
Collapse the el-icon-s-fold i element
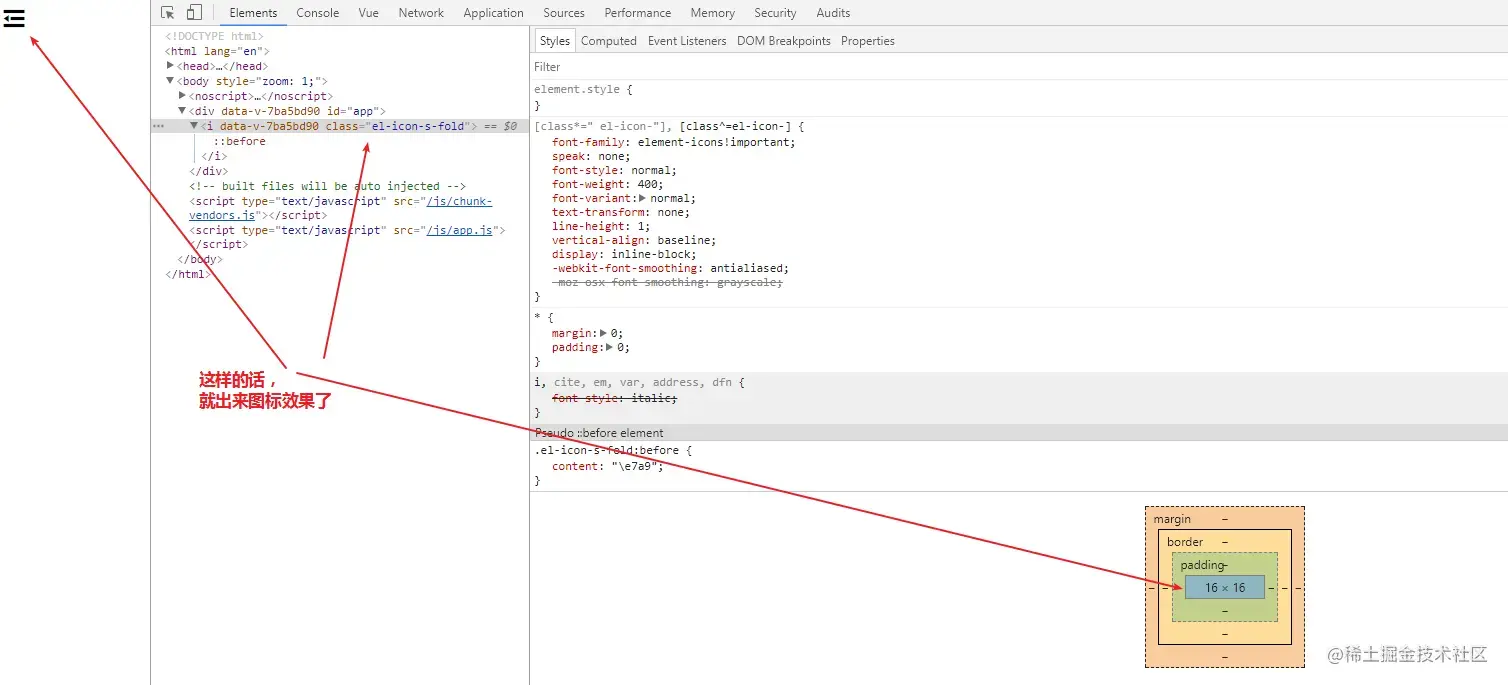pos(195,126)
